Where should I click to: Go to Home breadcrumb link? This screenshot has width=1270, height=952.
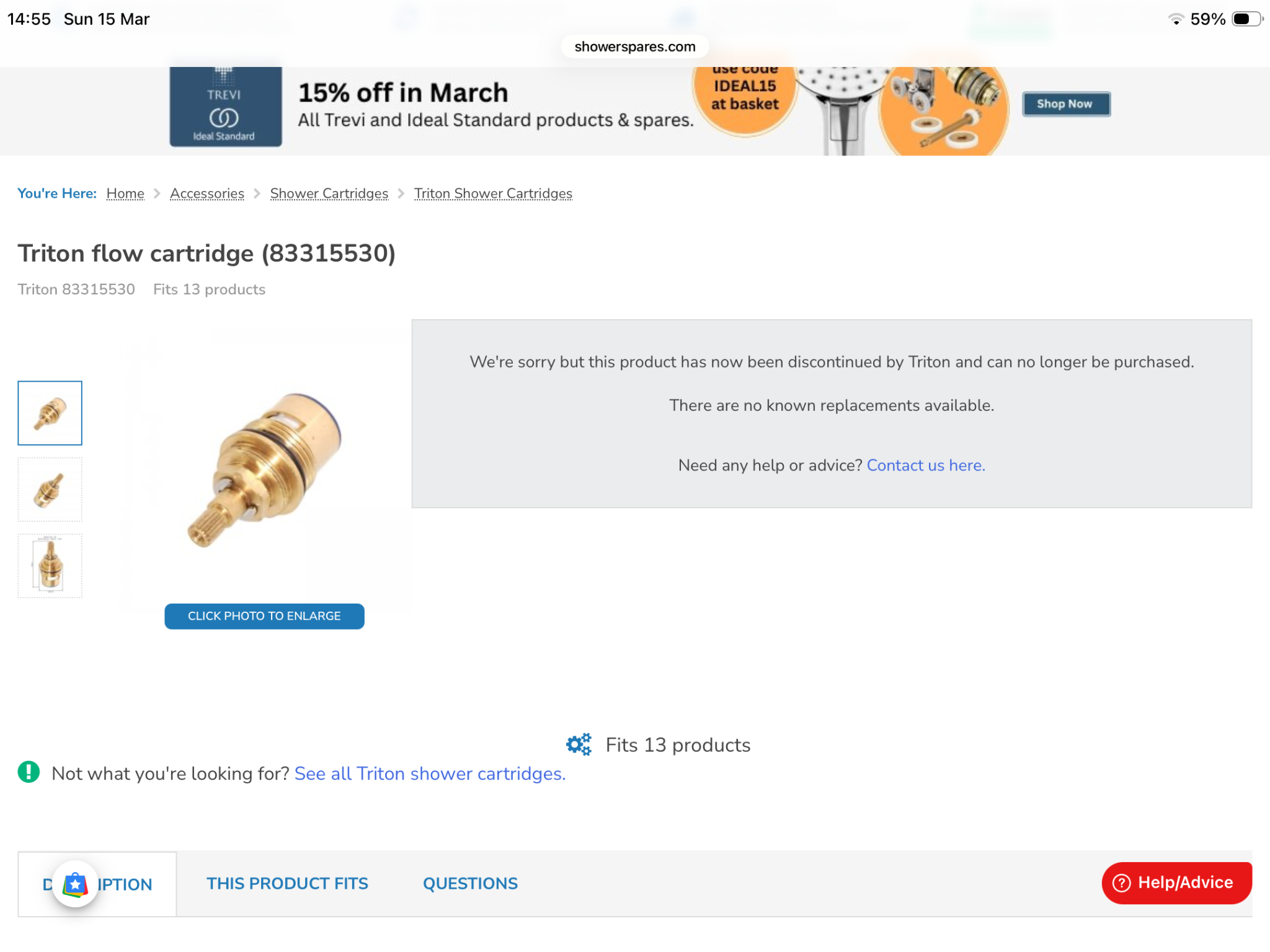pos(125,193)
